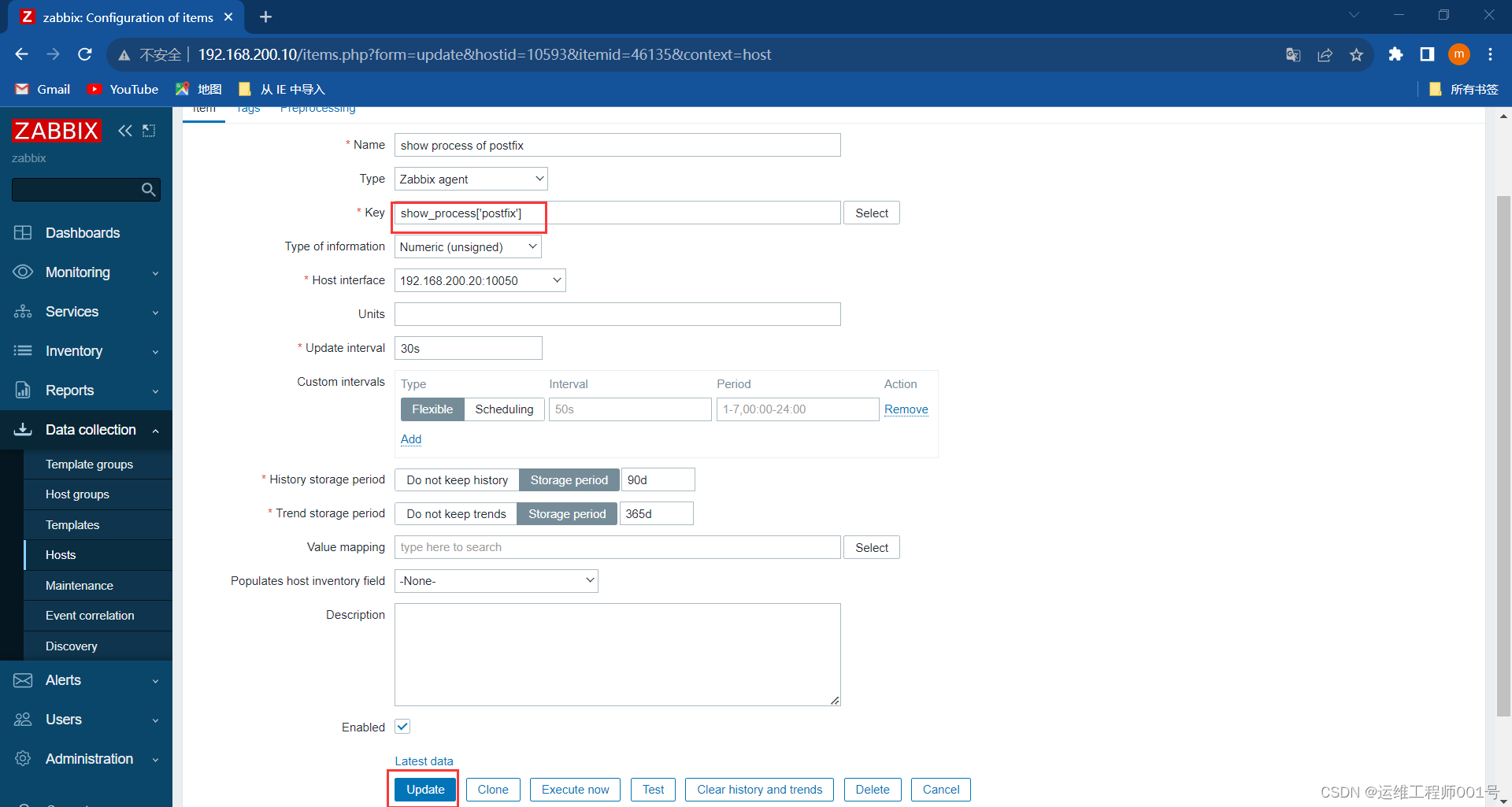Click the Alerts envelope icon
This screenshot has width=1512, height=807.
click(x=23, y=680)
